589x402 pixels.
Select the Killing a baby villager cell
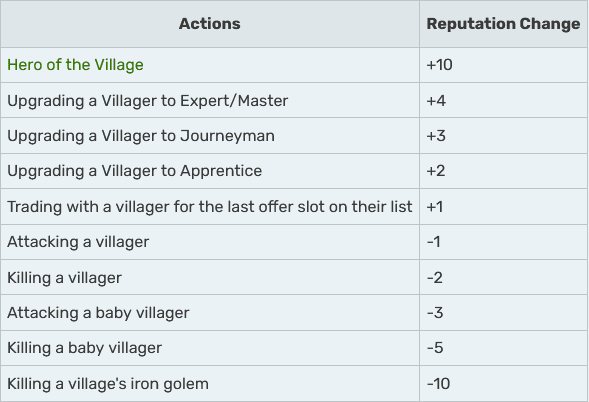pyautogui.click(x=210, y=348)
